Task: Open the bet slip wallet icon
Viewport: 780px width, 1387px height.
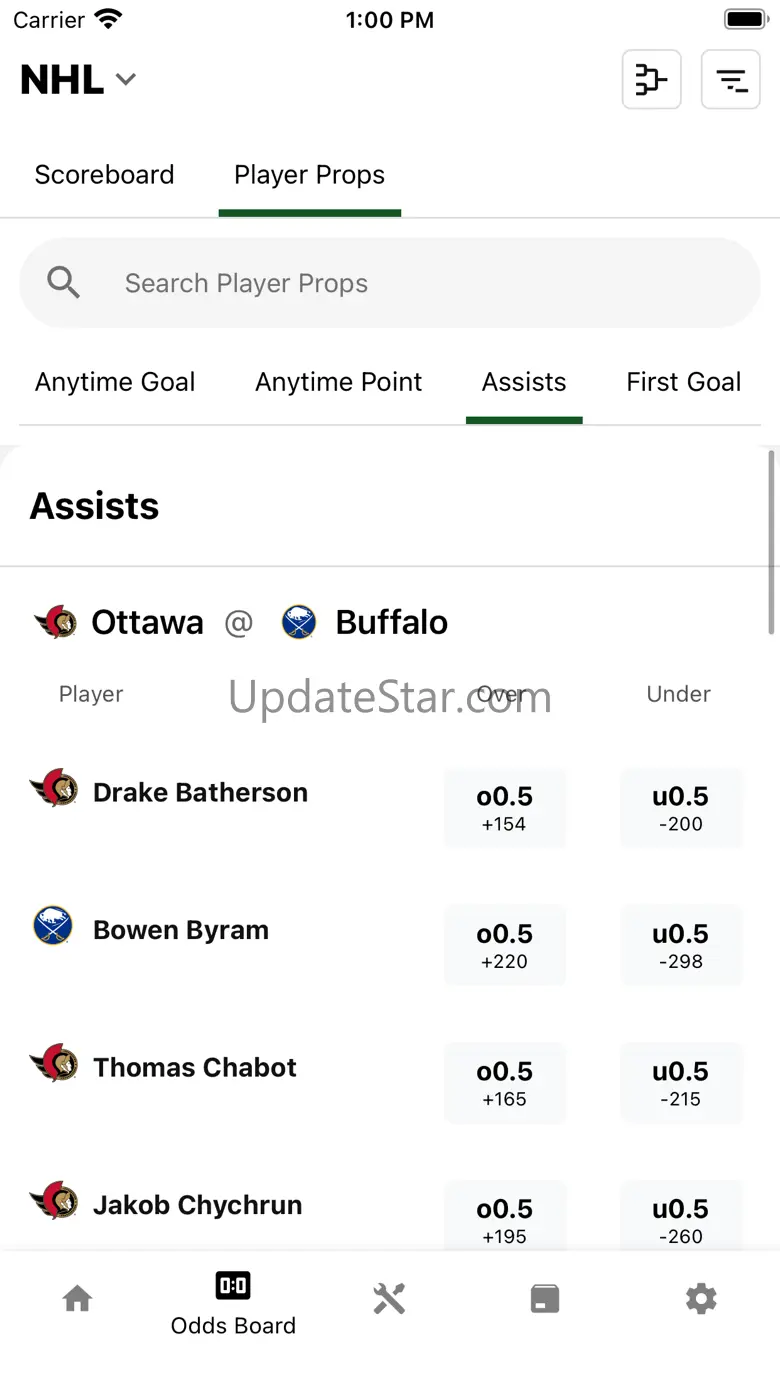Action: [x=544, y=1299]
